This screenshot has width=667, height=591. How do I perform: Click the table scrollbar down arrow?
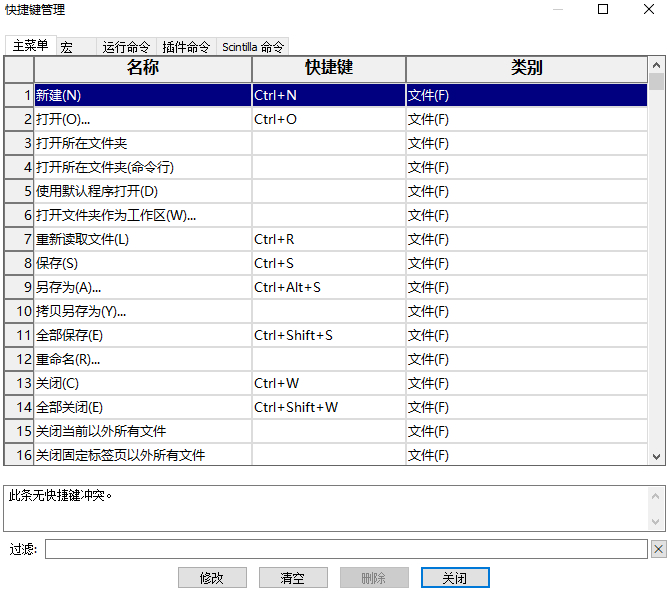pos(656,457)
